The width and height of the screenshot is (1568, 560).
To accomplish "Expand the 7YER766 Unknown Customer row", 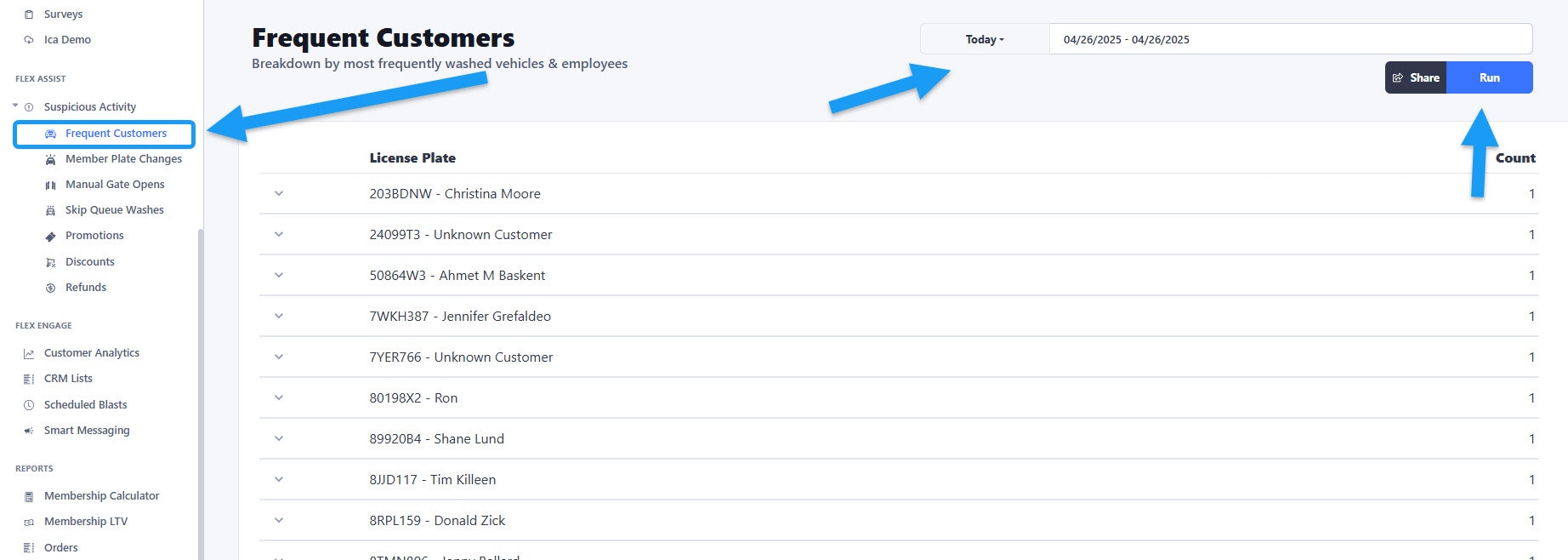I will (279, 357).
